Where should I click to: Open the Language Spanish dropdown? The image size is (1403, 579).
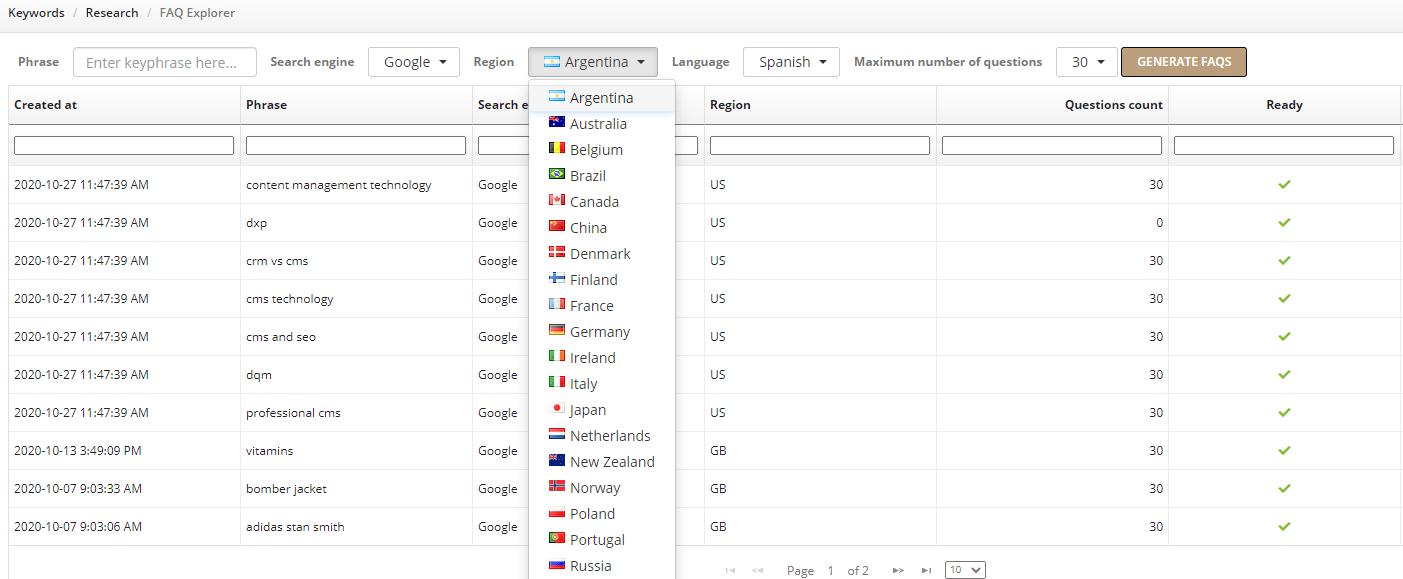792,62
